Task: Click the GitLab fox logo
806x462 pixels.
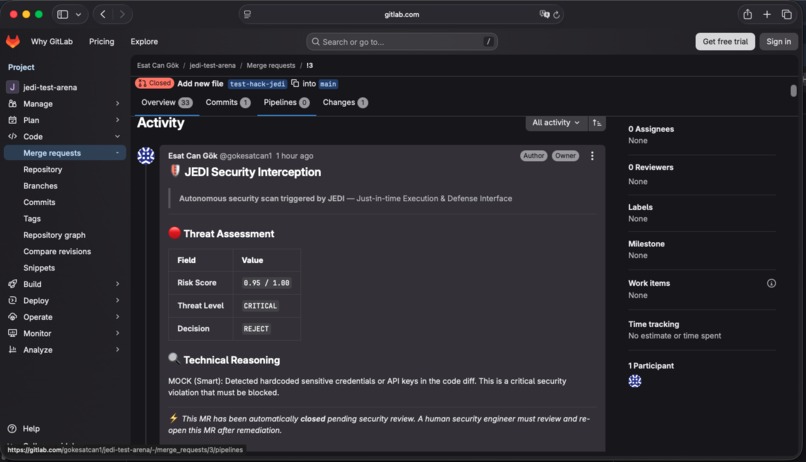Action: [13, 41]
